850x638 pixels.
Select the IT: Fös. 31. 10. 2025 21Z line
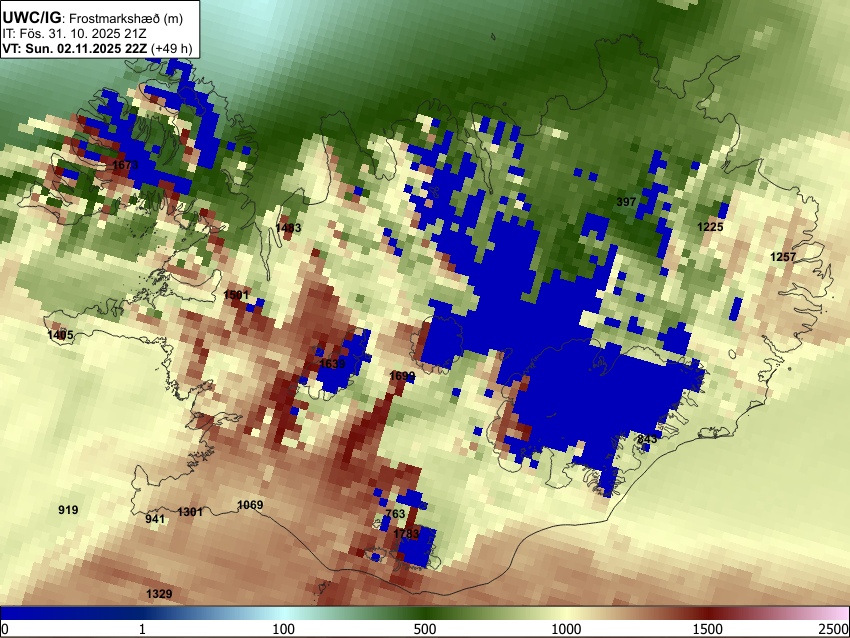point(74,34)
